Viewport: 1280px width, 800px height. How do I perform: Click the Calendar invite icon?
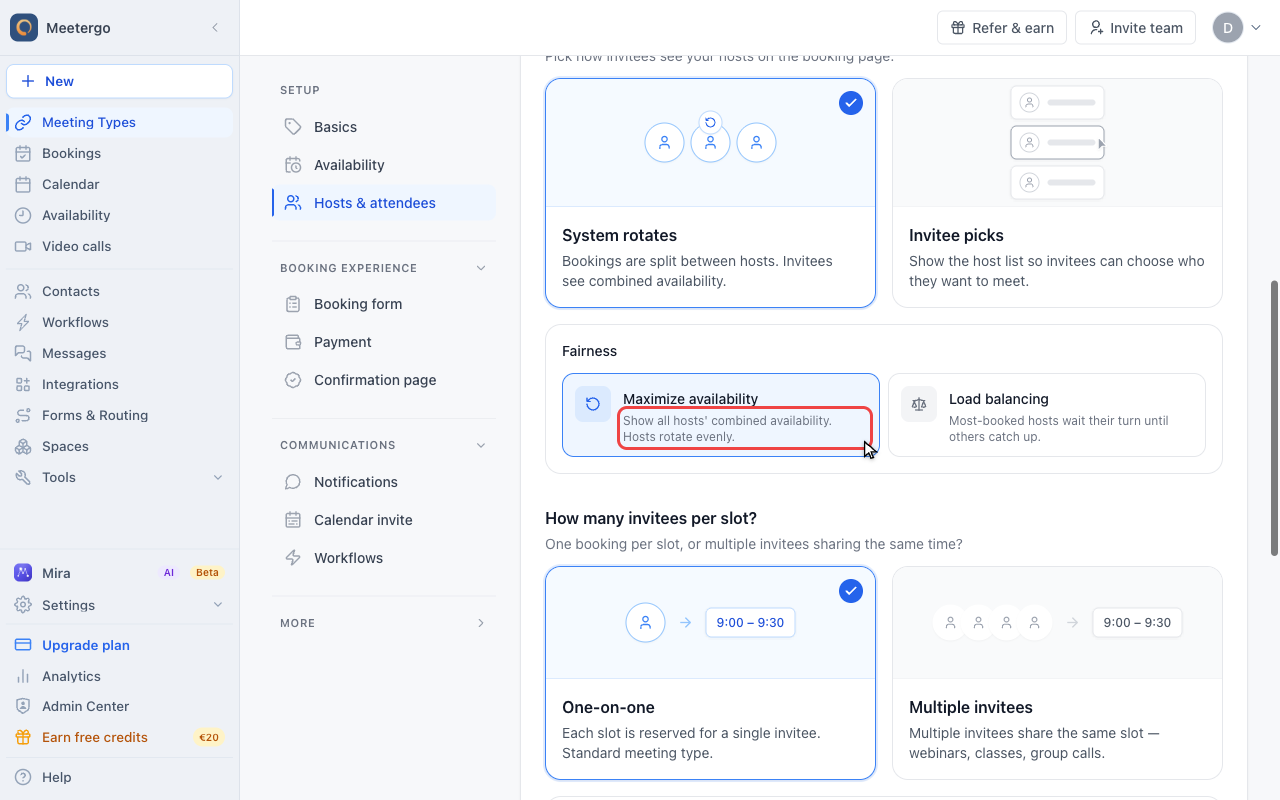293,520
